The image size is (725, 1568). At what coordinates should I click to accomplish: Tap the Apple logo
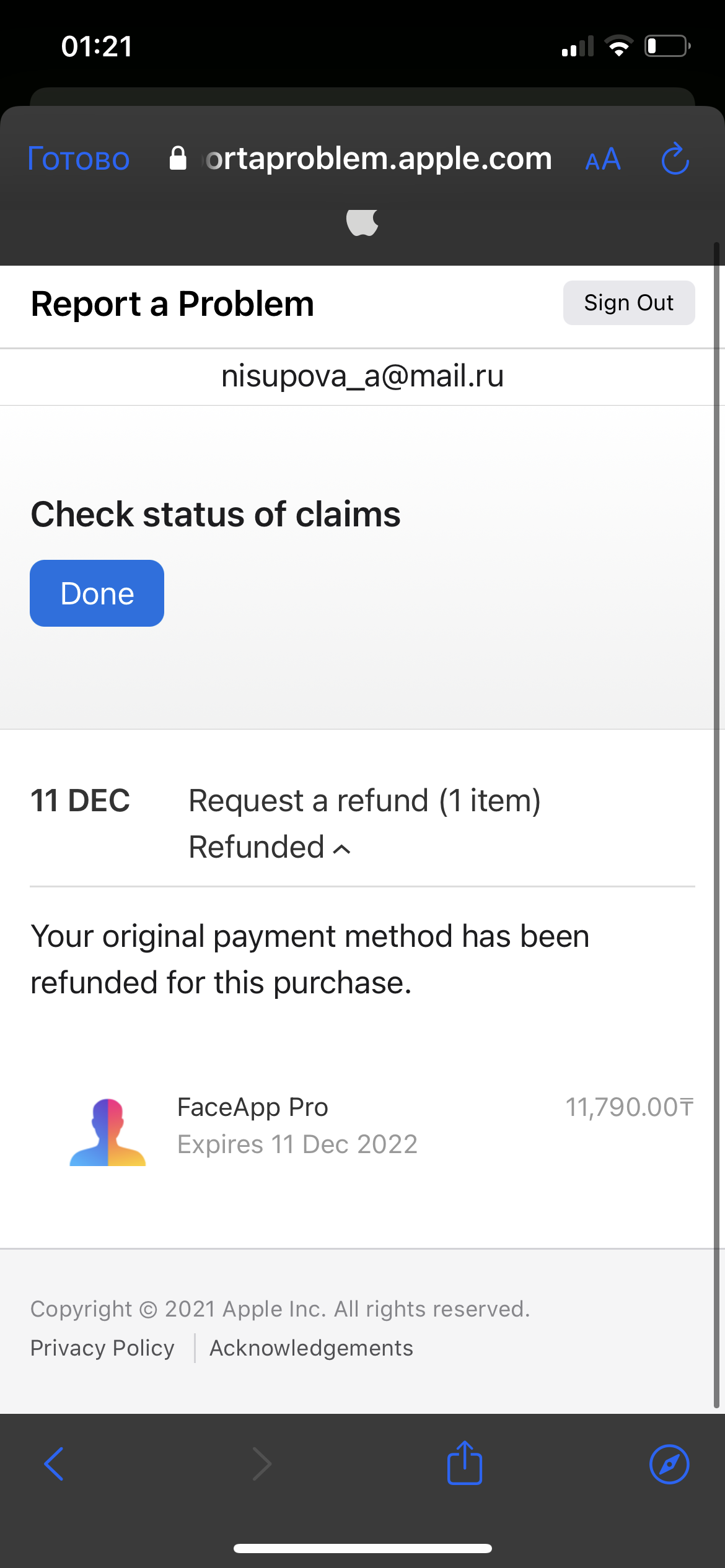[x=362, y=222]
